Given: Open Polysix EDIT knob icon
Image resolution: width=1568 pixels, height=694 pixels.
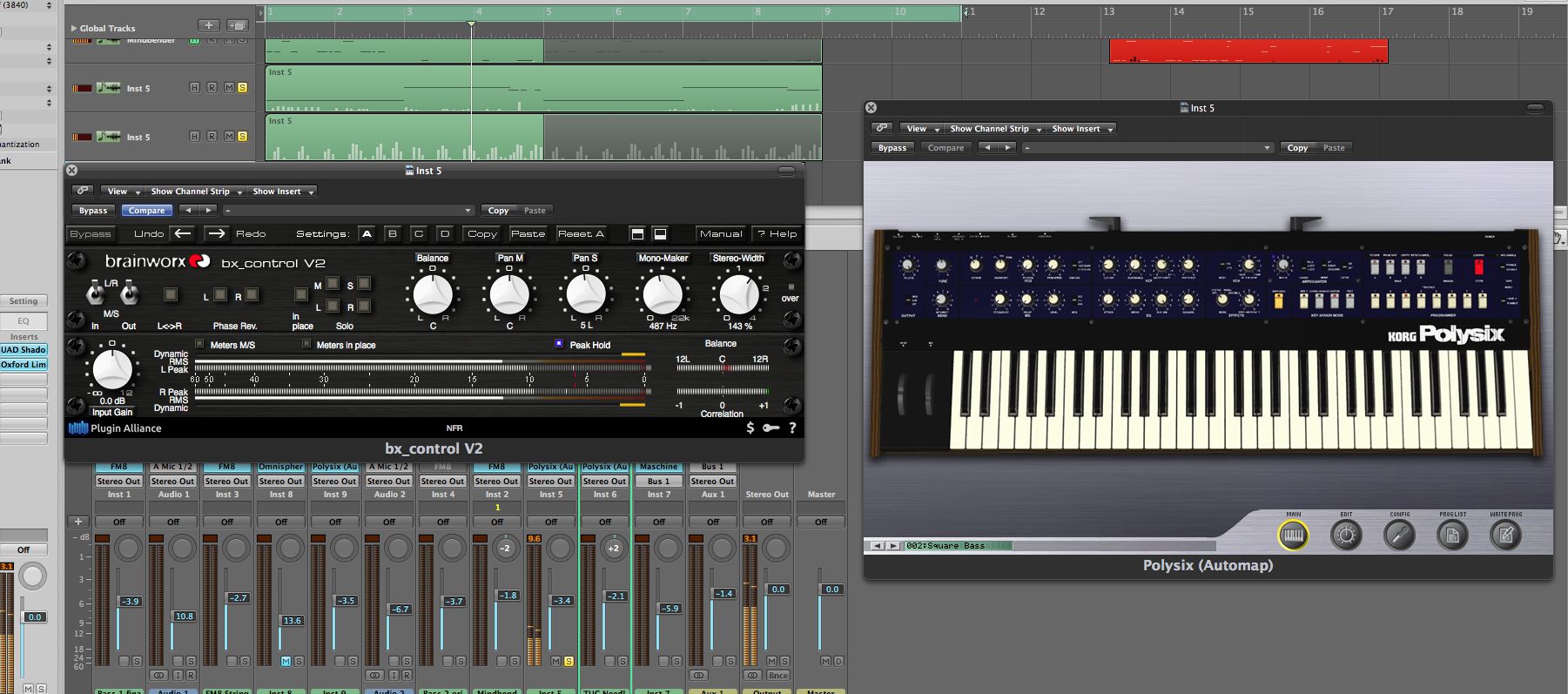Looking at the screenshot, I should 1346,535.
